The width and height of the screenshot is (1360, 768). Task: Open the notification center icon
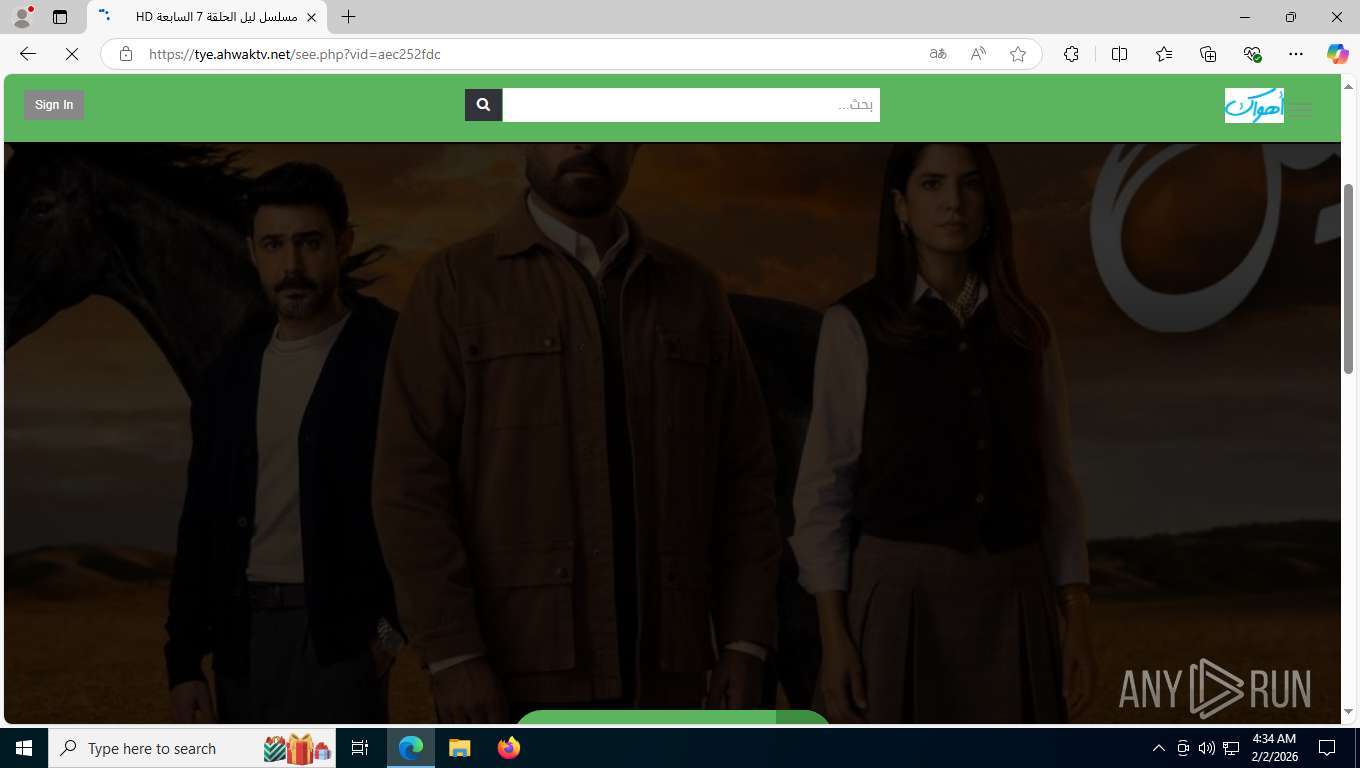pyautogui.click(x=1327, y=748)
